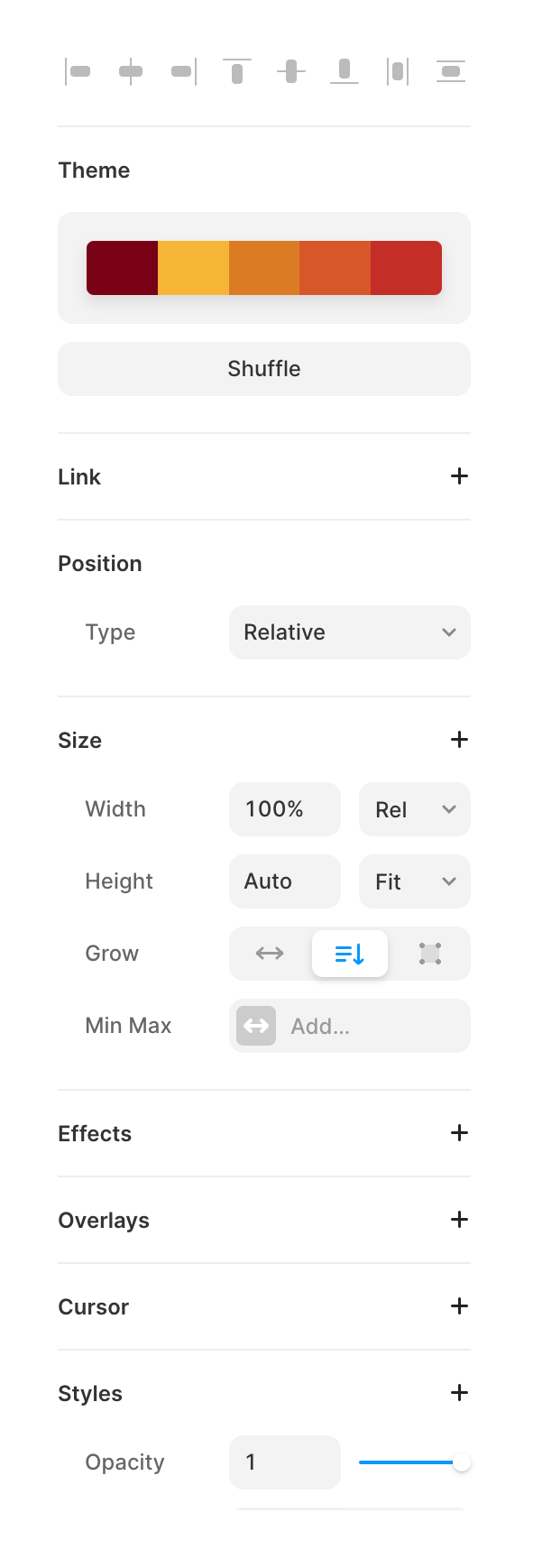The width and height of the screenshot is (533, 1568).
Task: Select the align left icon
Action: point(79,71)
